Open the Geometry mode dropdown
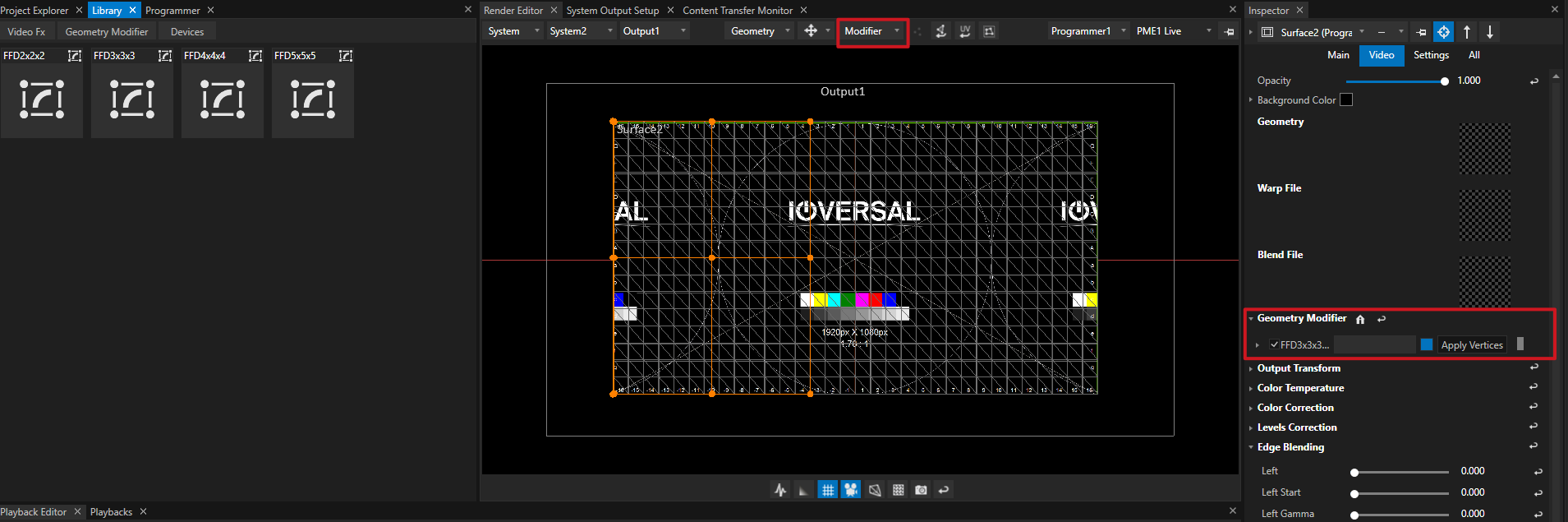Viewport: 1568px width, 522px height. [761, 31]
